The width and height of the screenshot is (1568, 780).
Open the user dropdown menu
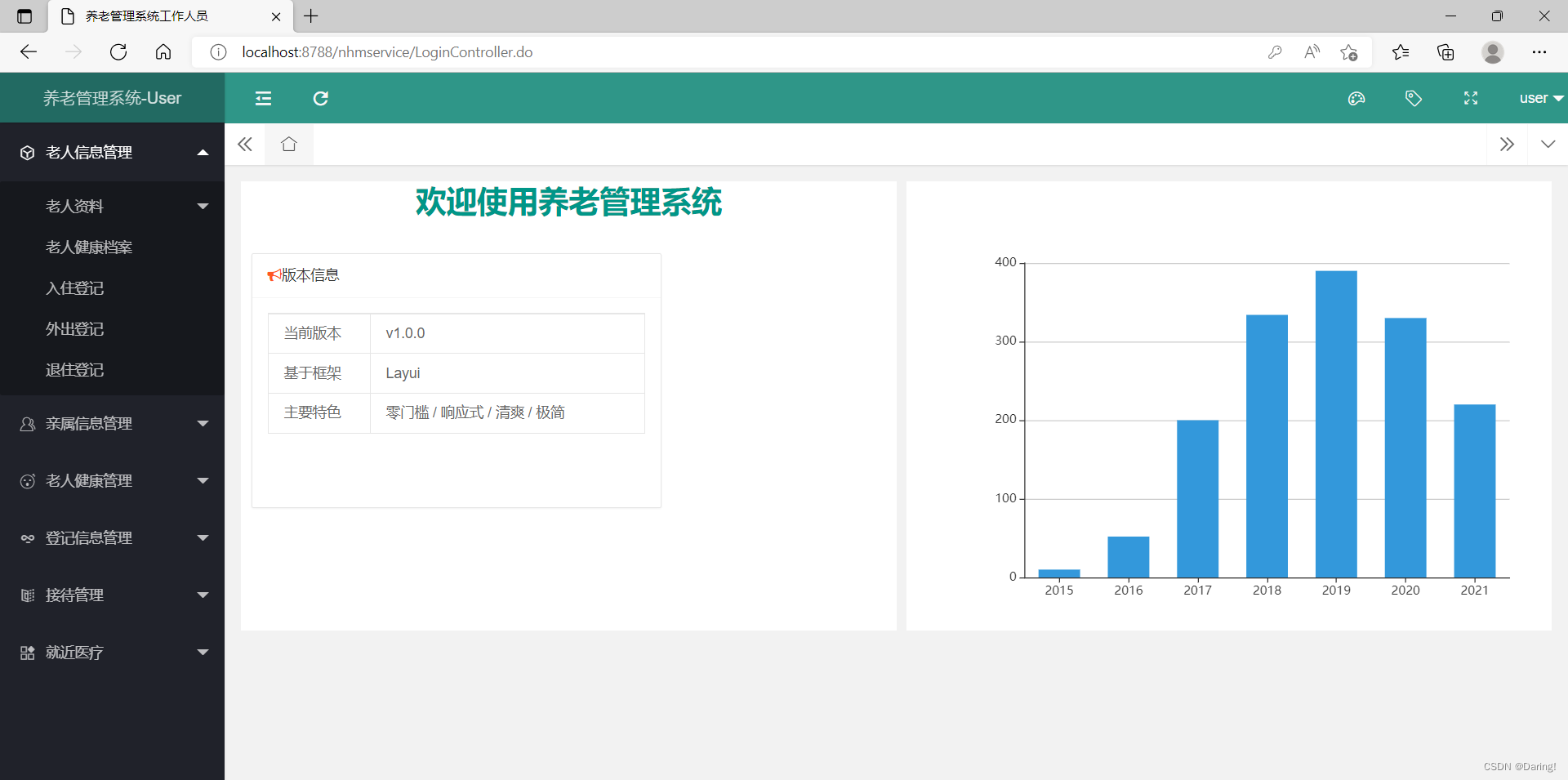1541,99
